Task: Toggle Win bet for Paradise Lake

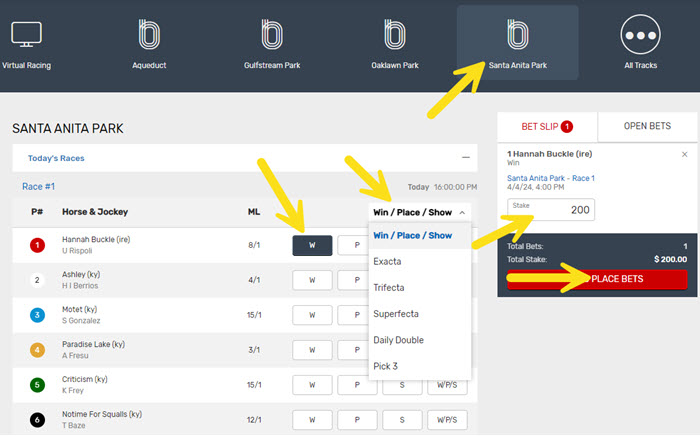Action: (x=312, y=350)
